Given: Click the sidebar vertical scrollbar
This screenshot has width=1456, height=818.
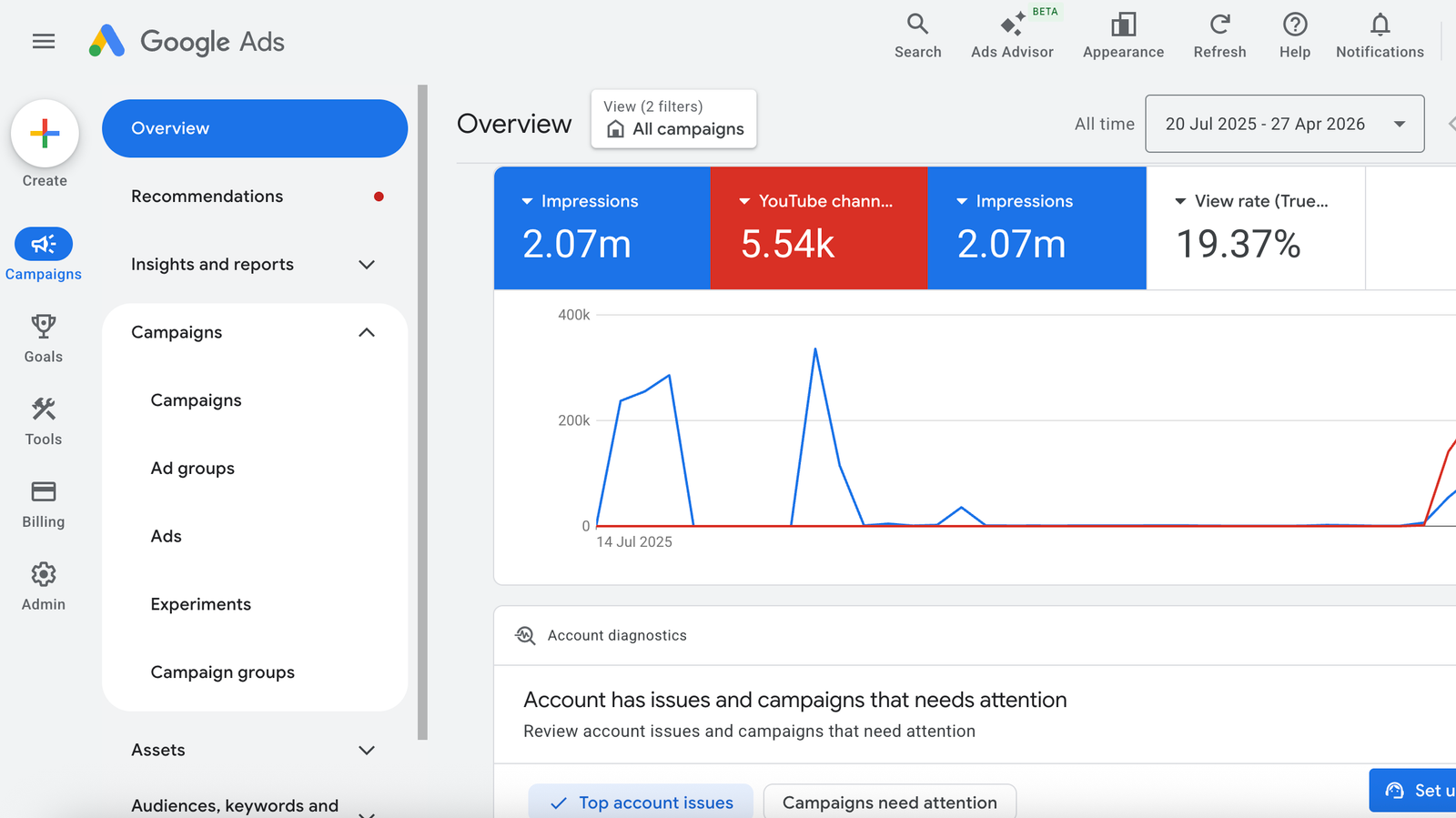Looking at the screenshot, I should point(422,412).
